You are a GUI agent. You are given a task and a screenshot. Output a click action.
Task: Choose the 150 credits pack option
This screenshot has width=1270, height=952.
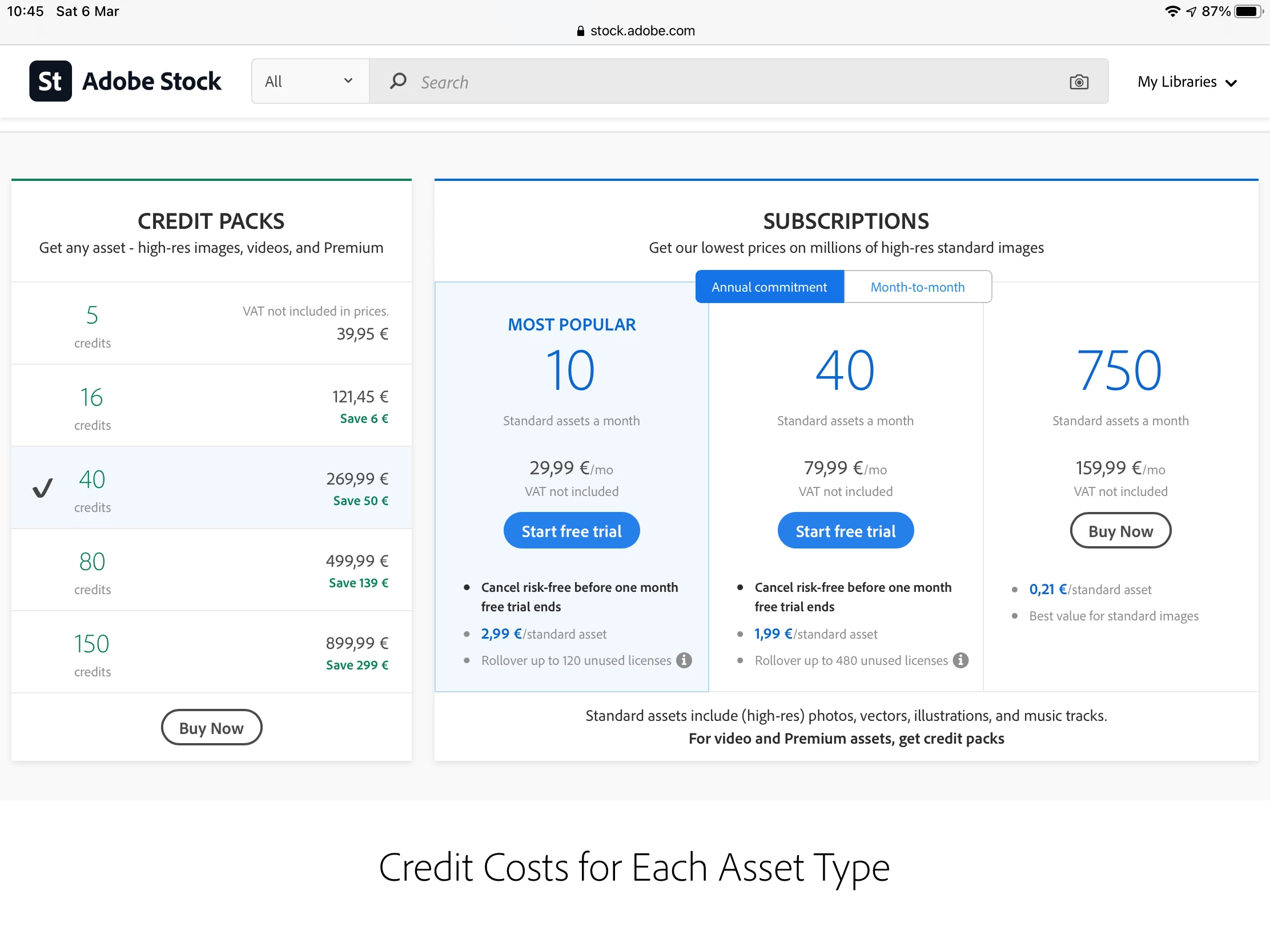211,652
